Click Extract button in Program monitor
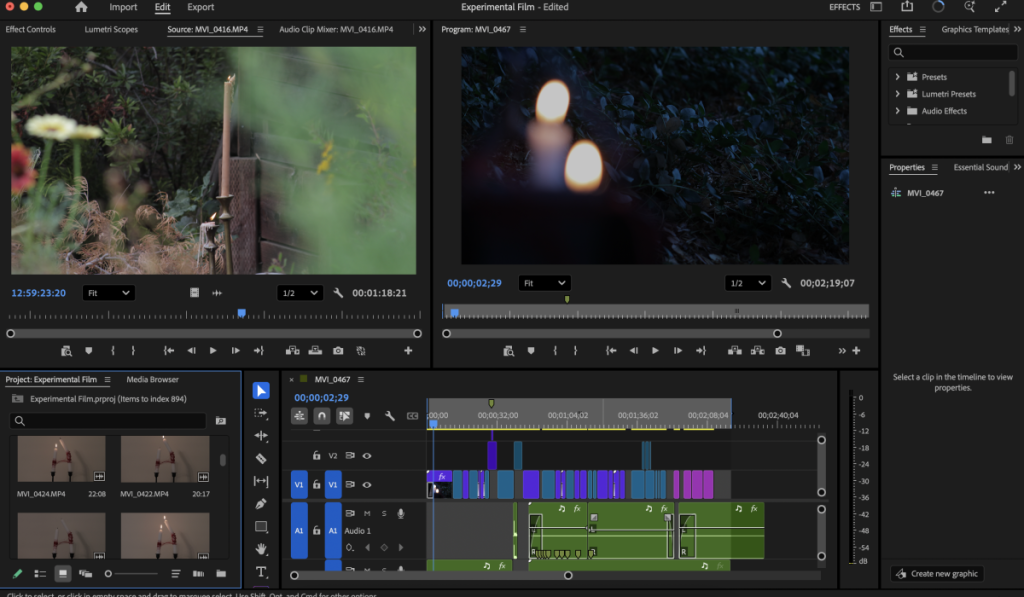Viewport: 1024px width, 597px height. pyautogui.click(x=758, y=351)
